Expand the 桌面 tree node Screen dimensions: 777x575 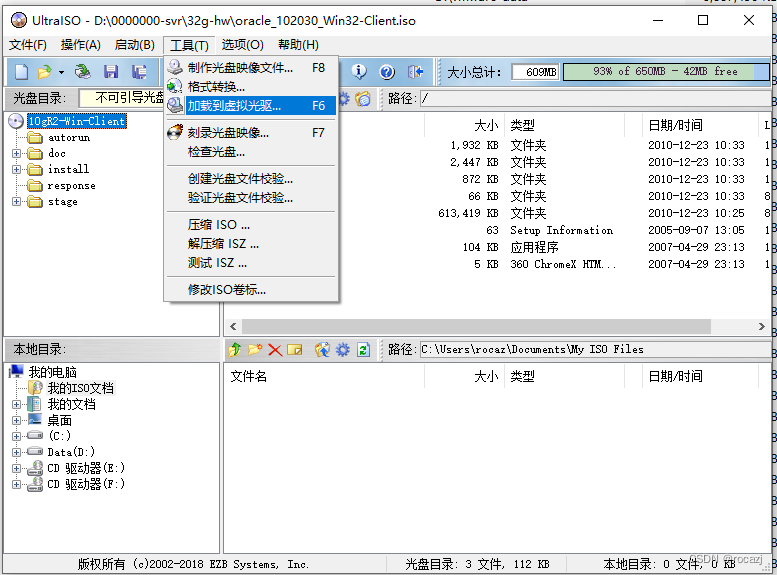tap(16, 420)
